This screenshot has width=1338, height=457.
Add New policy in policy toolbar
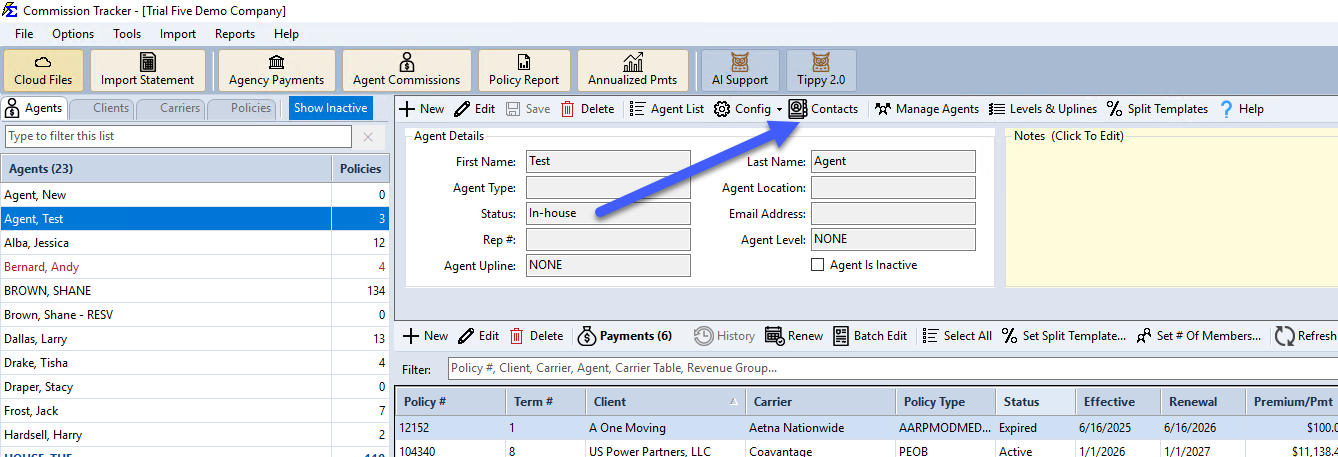426,336
